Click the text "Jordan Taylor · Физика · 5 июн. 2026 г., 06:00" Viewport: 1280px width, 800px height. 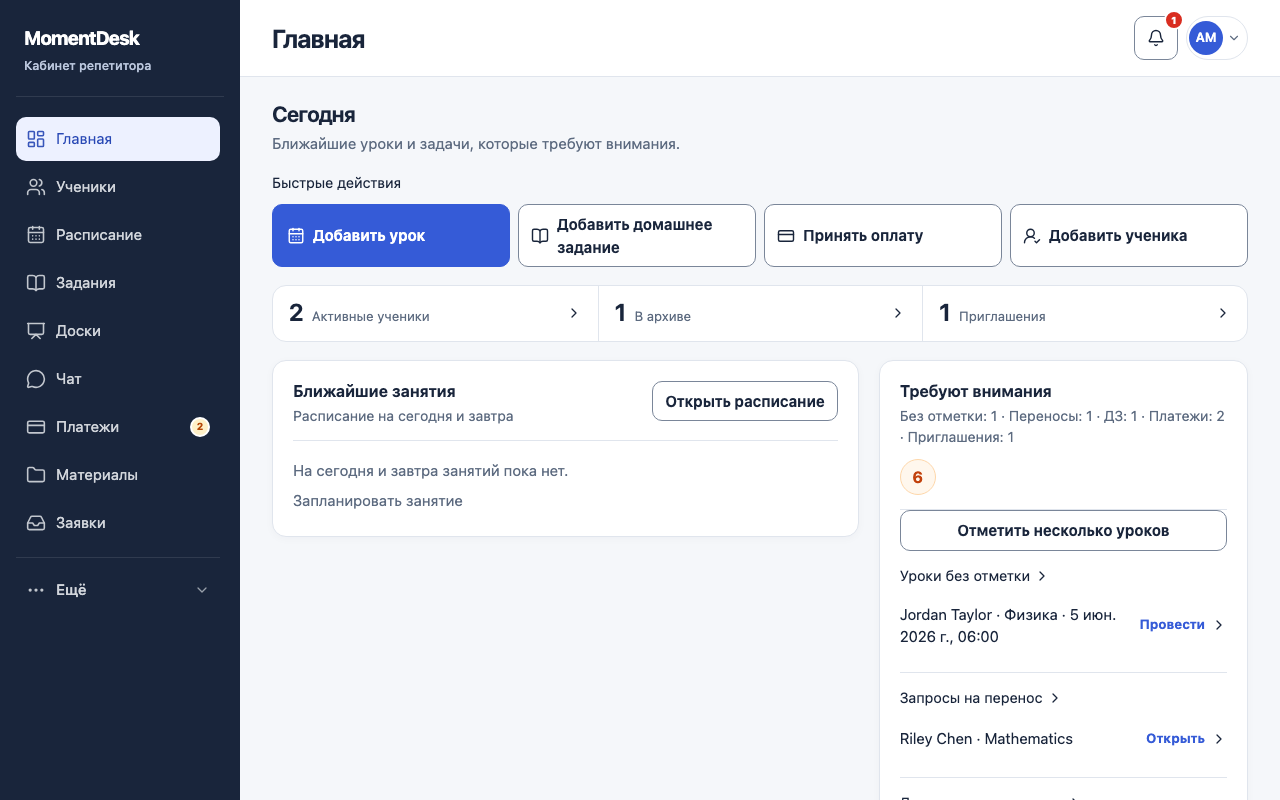pos(1008,626)
